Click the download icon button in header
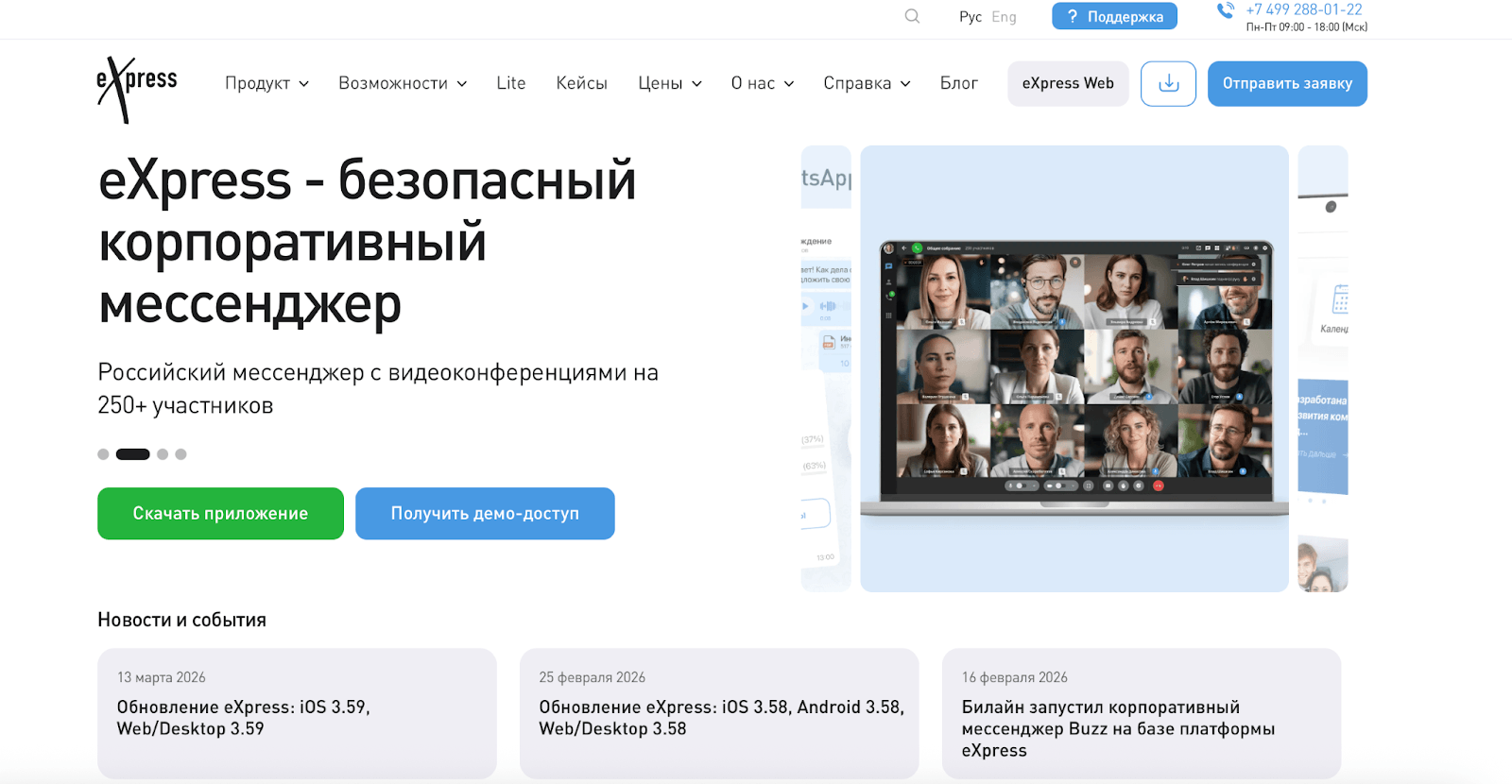Screen dimensions: 1512x784 tap(1168, 83)
